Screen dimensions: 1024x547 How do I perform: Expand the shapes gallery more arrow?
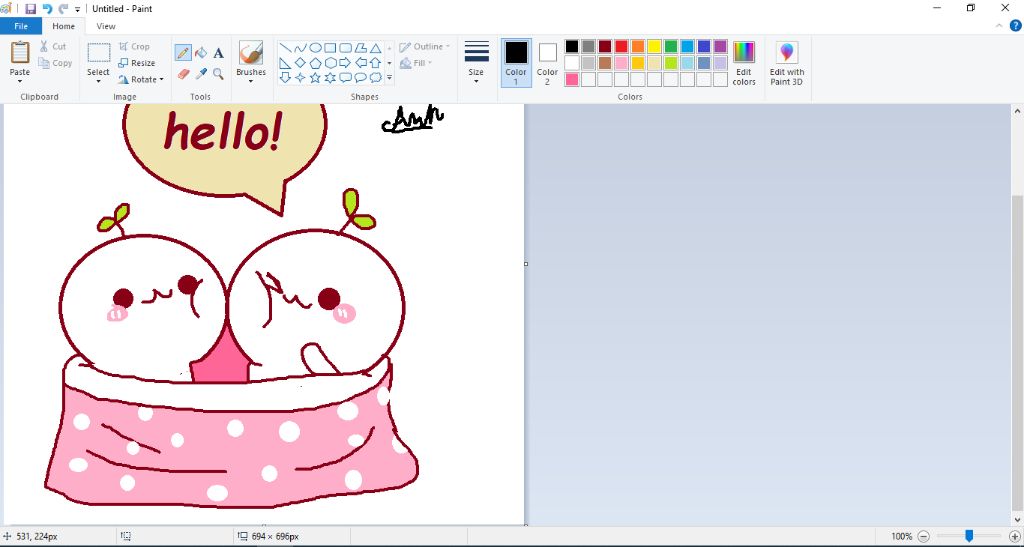pos(389,78)
